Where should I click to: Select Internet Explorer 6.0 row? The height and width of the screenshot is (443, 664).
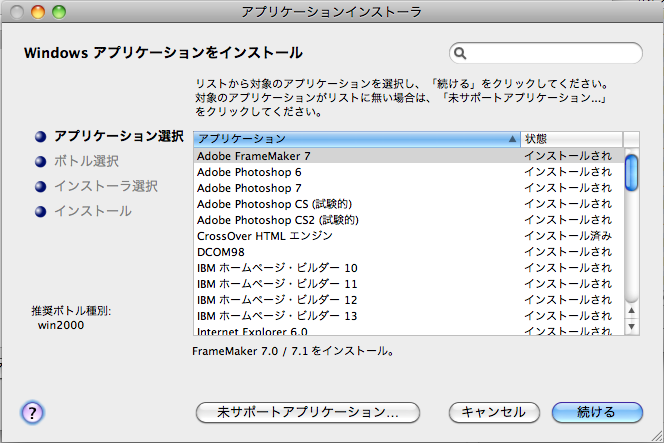[x=408, y=330]
